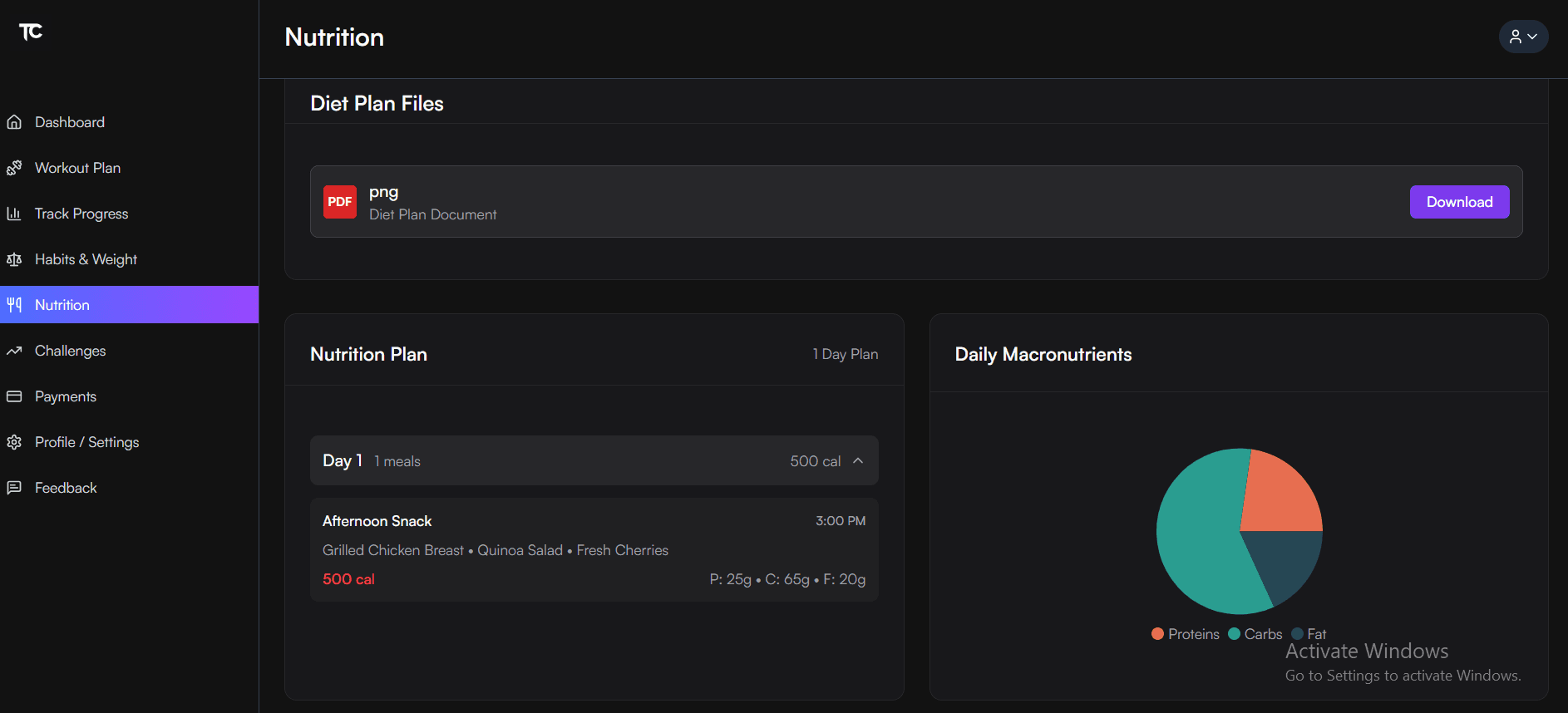
Task: Click the Workout Plan dumbbell icon
Action: coord(14,168)
